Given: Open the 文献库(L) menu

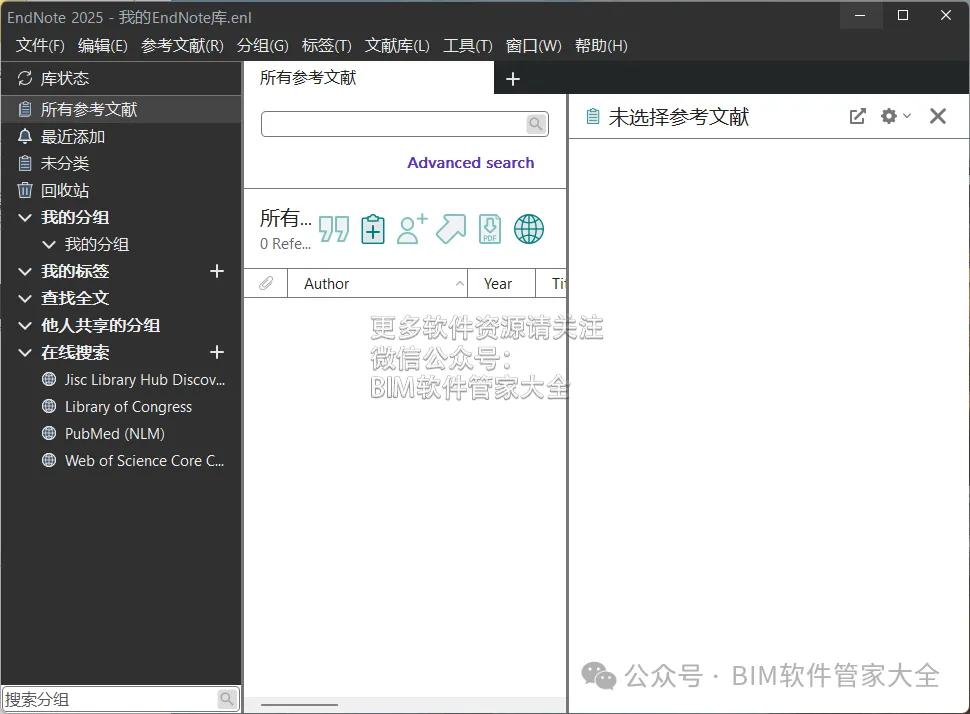Looking at the screenshot, I should point(397,46).
